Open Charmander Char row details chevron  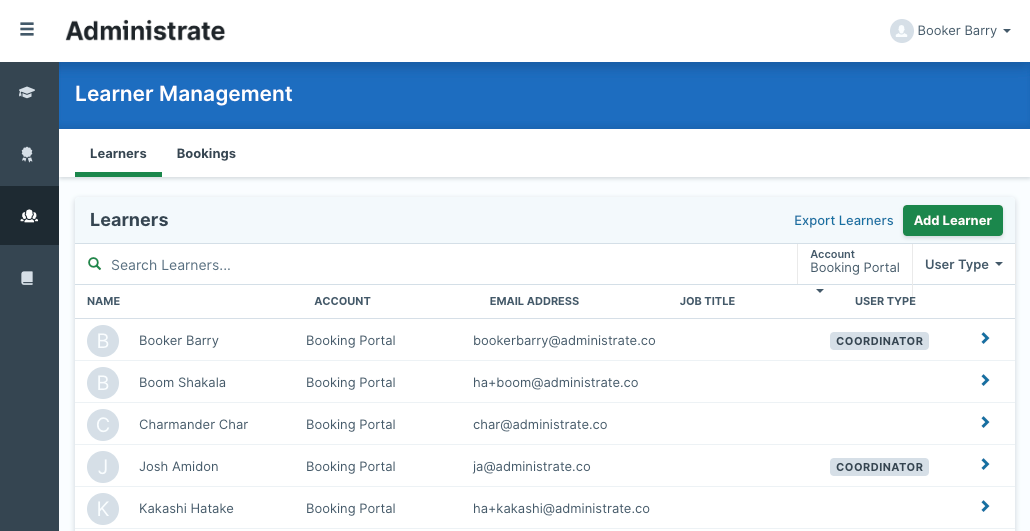click(985, 423)
